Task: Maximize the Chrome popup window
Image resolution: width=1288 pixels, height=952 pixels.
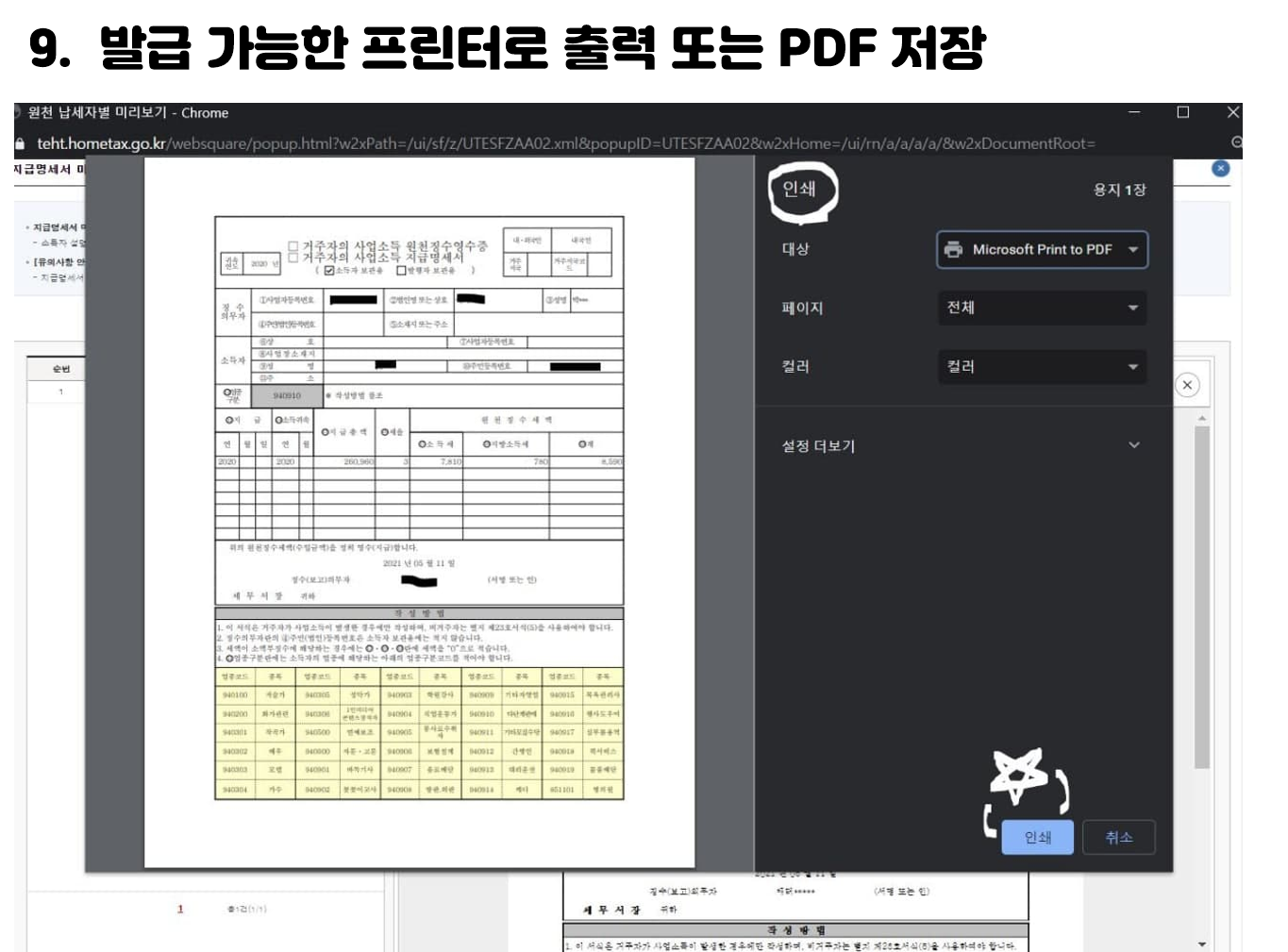Action: 1183,112
